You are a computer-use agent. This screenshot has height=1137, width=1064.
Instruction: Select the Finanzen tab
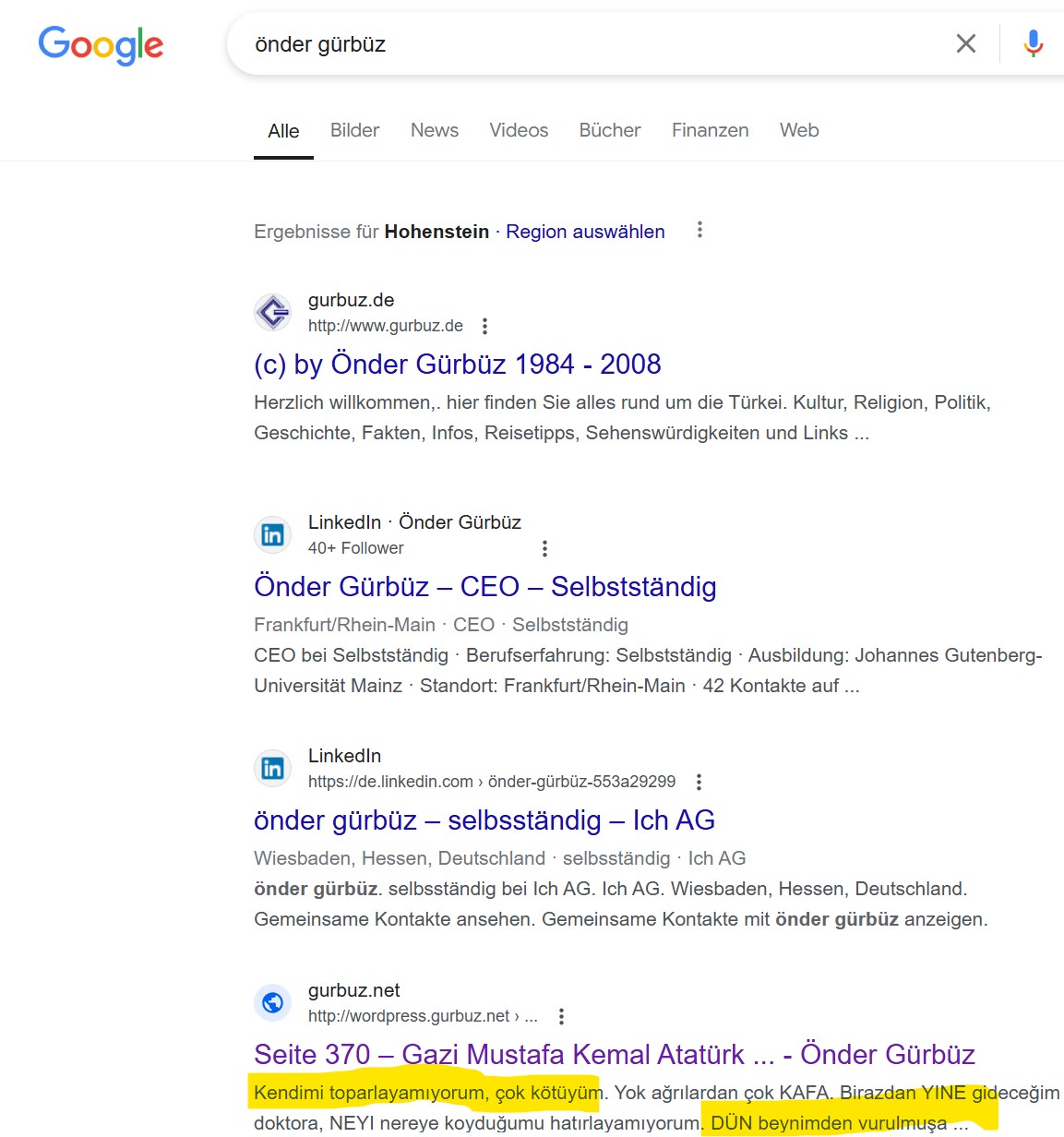[711, 130]
